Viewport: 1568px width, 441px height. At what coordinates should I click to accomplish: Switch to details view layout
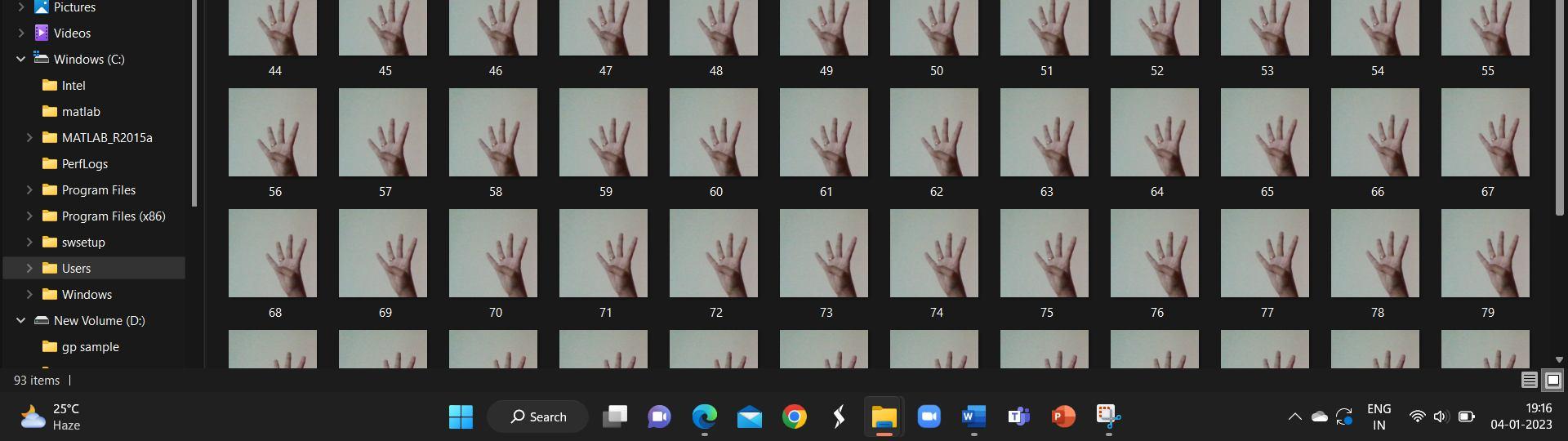(1530, 381)
